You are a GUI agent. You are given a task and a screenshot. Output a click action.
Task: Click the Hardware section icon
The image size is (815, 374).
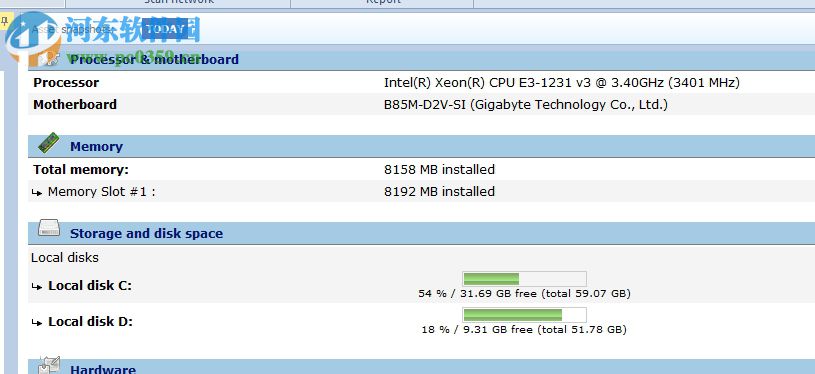point(49,366)
